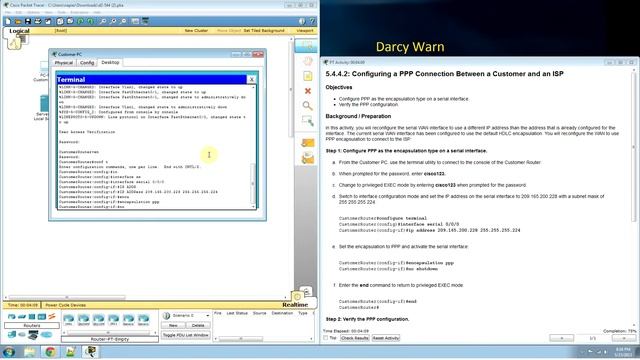Open the Scenario 0 dropdown
This screenshot has width=640, height=360.
(186, 316)
